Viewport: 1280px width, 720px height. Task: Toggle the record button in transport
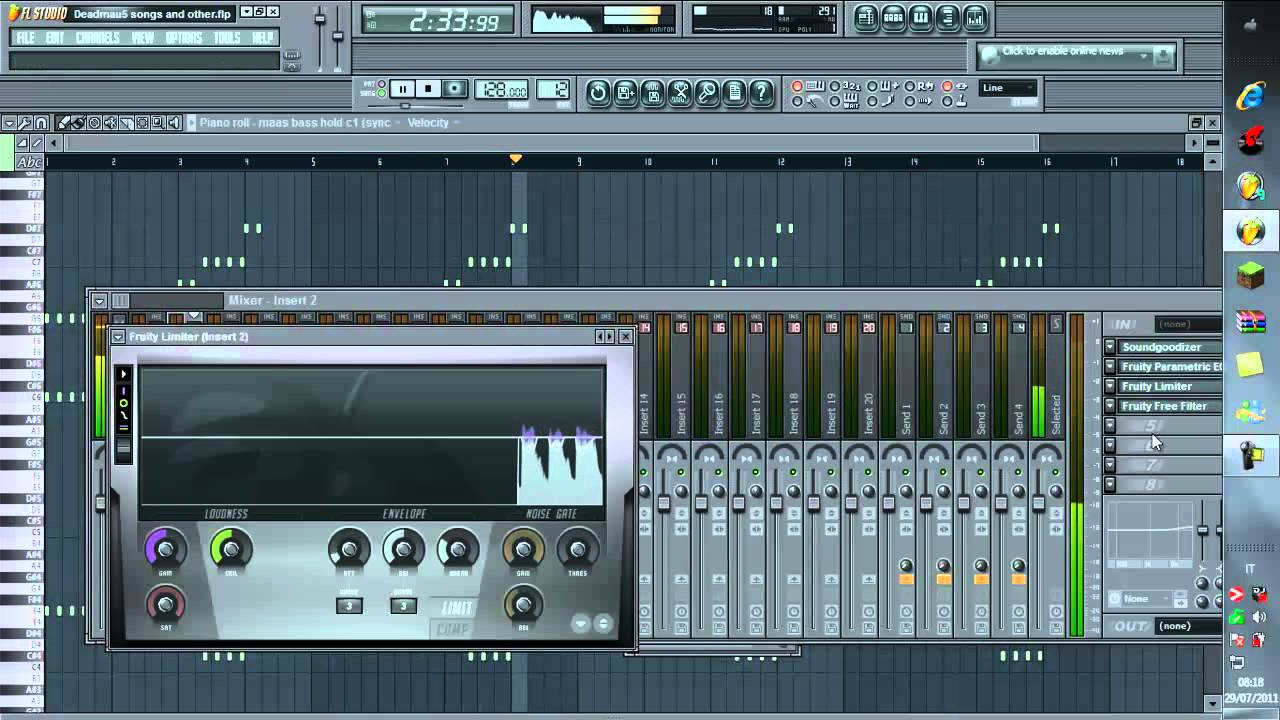point(454,89)
